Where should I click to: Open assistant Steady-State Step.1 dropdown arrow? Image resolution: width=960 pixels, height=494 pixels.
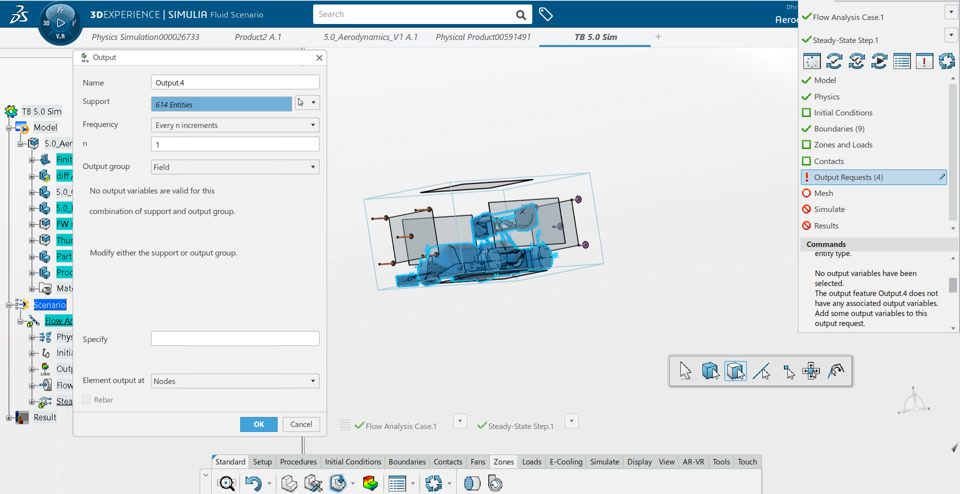pyautogui.click(x=950, y=36)
